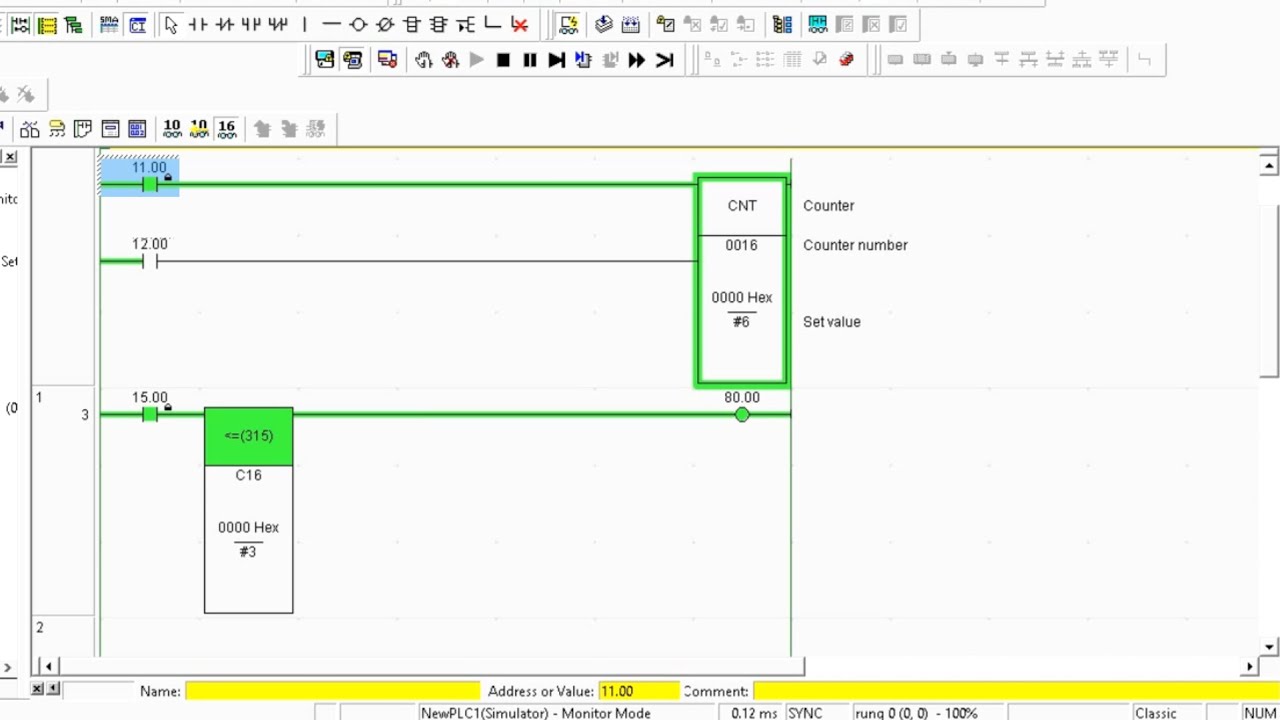1280x720 pixels.
Task: Click the Address or Value field showing 11.00
Action: (638, 691)
